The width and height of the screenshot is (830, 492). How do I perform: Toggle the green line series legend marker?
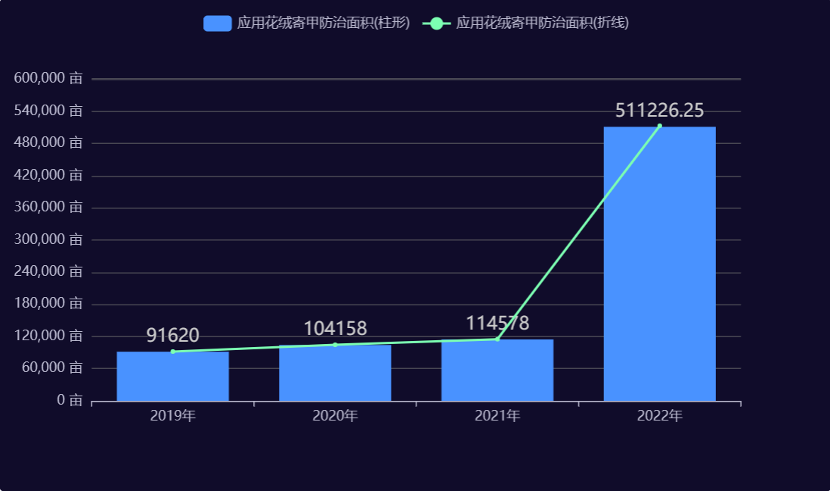pos(436,23)
